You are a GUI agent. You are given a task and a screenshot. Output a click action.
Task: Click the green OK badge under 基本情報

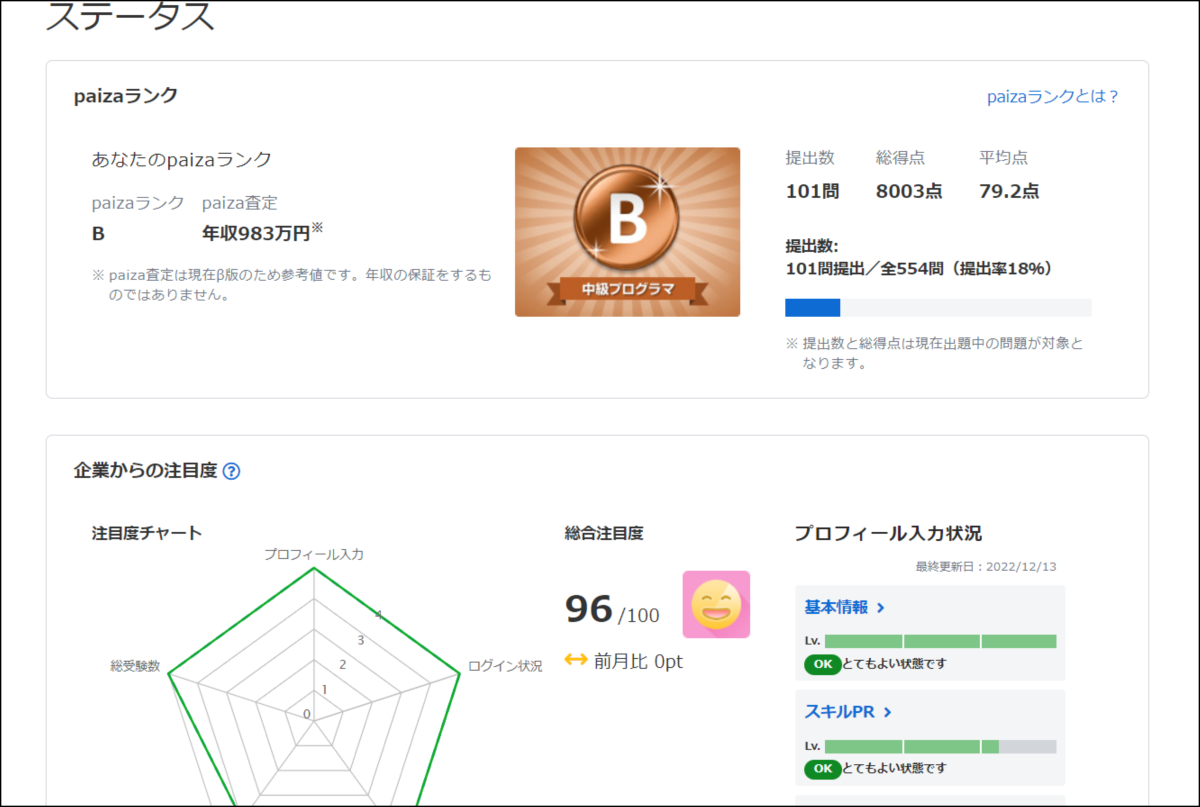point(823,664)
